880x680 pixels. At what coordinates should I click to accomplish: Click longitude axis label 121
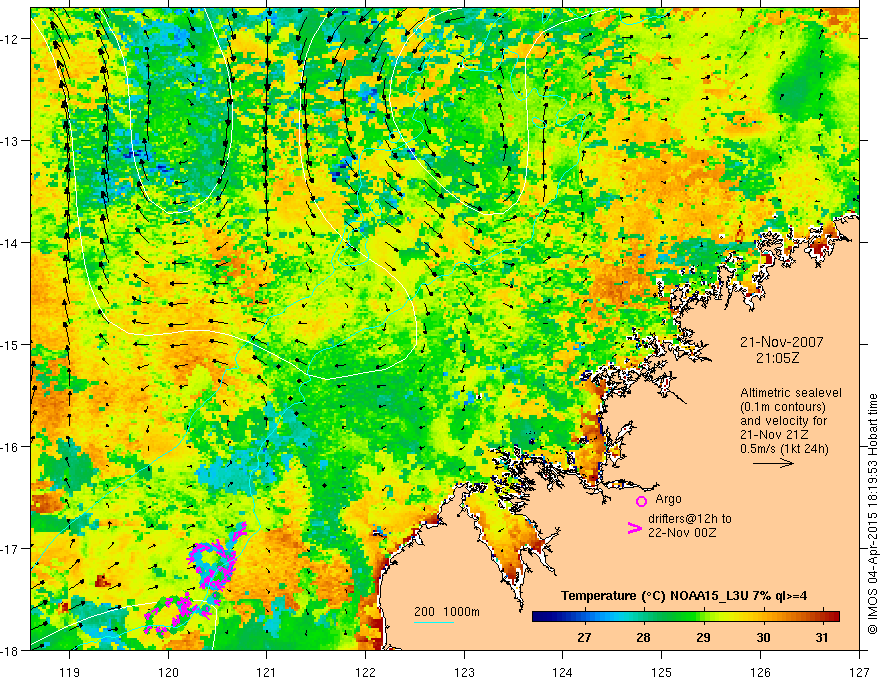[x=267, y=672]
